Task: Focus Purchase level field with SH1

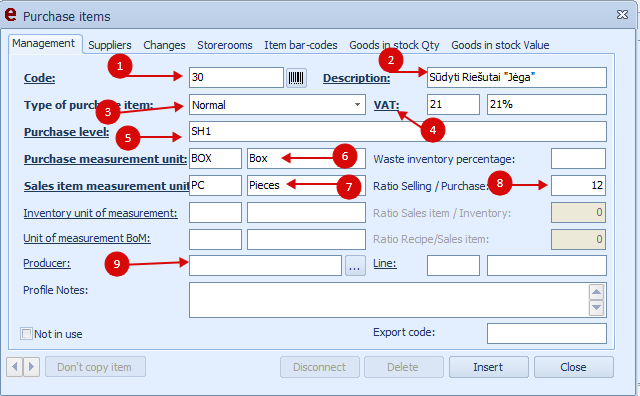Action: click(x=398, y=131)
